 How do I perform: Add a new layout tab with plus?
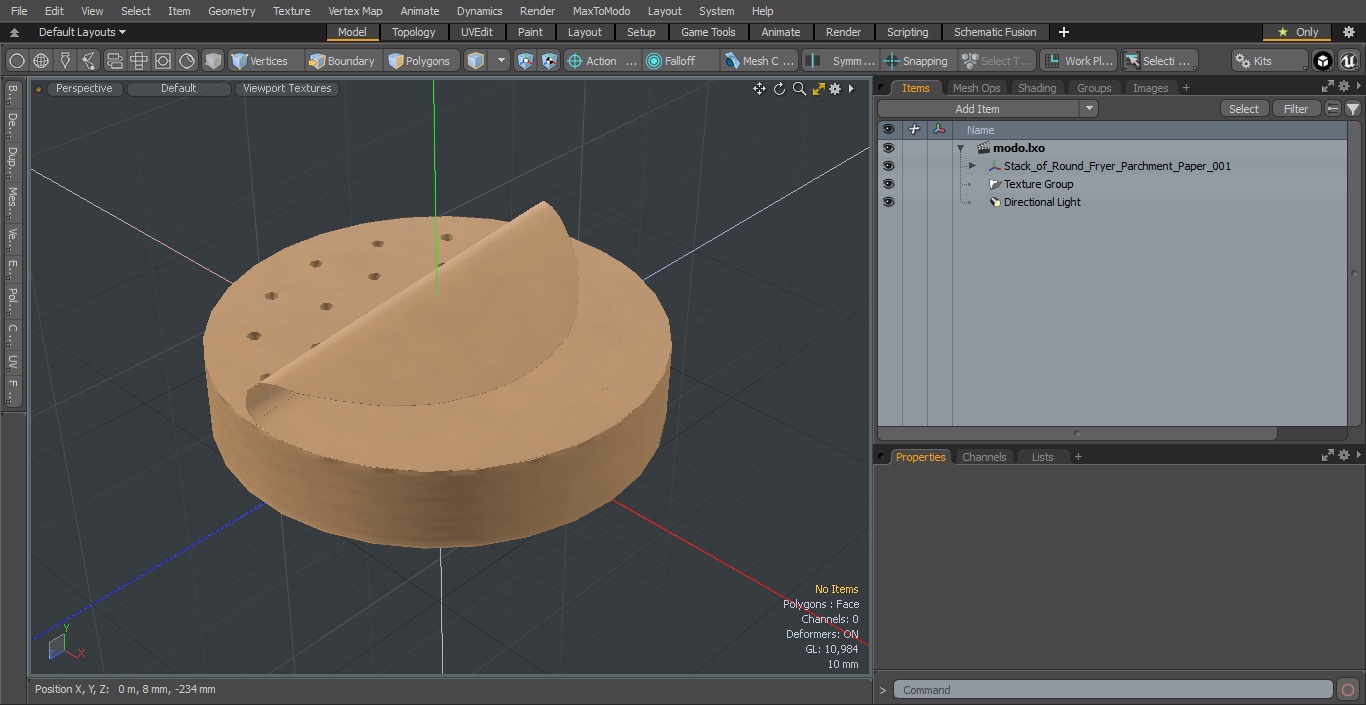click(x=1063, y=32)
